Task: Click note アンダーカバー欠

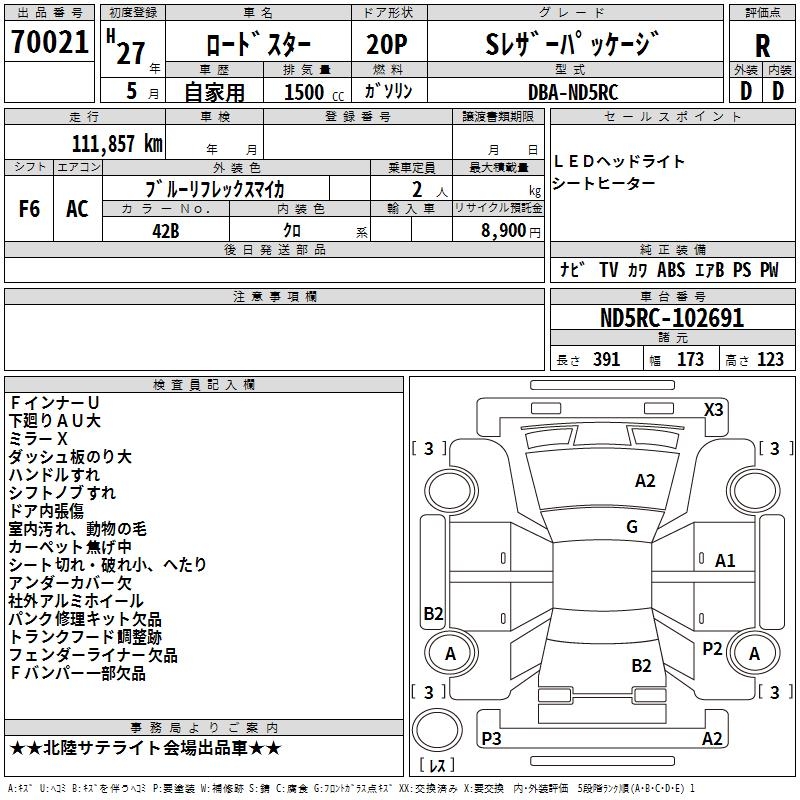Action: (x=70, y=583)
